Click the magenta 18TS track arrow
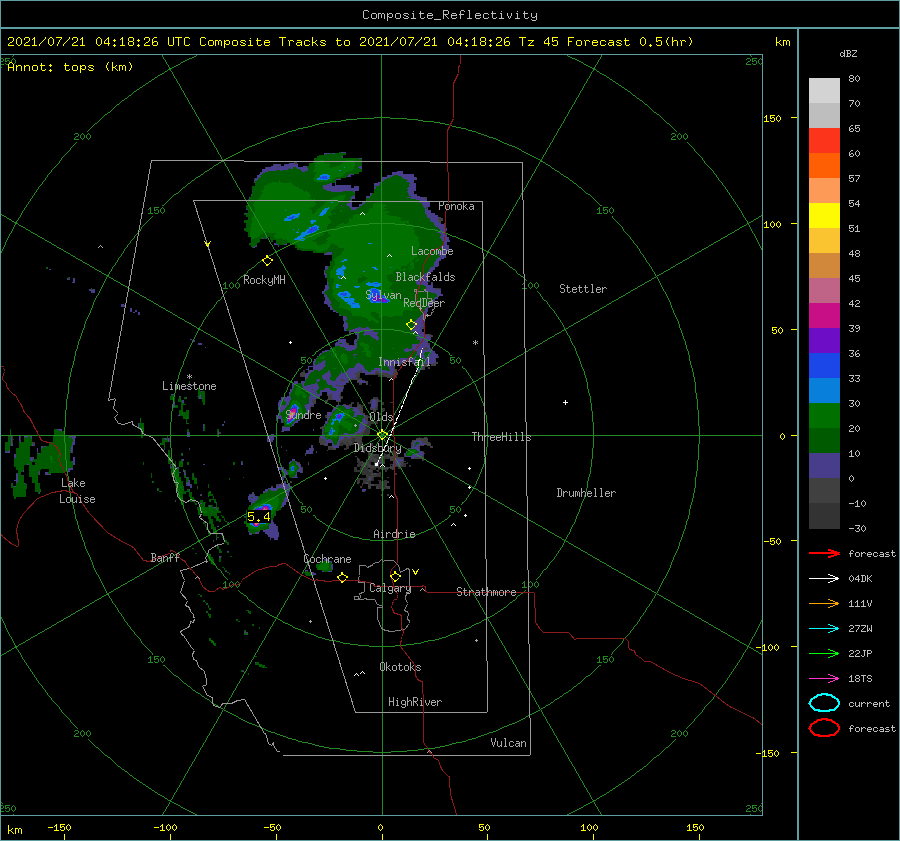 [x=824, y=679]
